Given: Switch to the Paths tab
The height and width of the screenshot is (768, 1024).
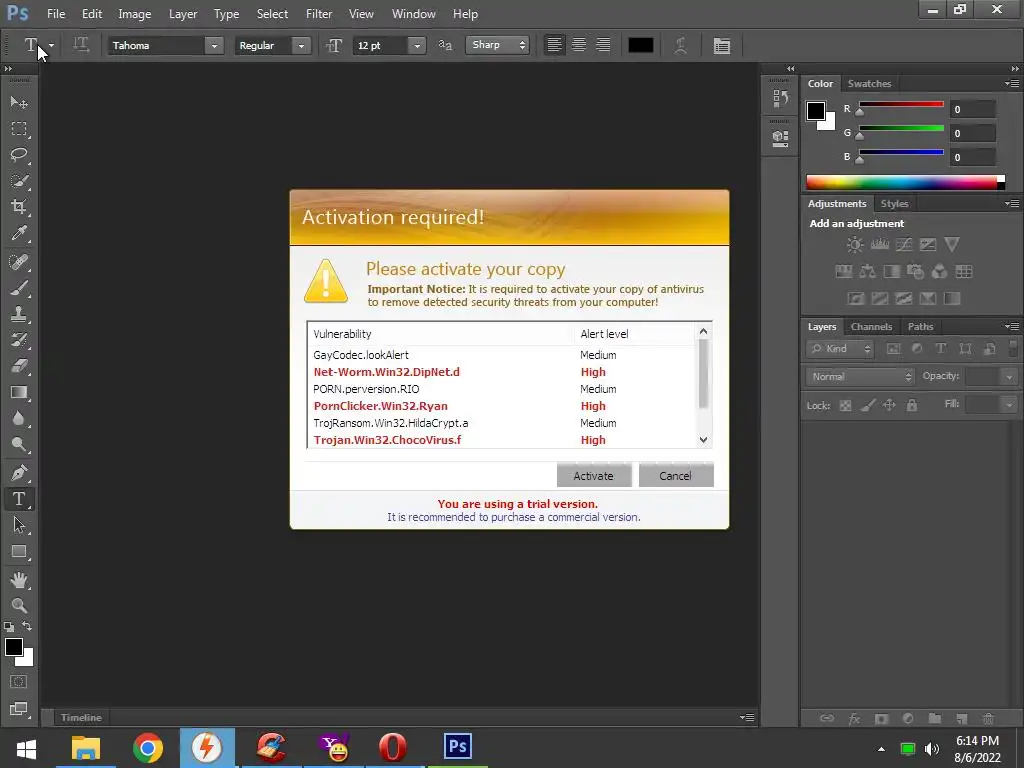Looking at the screenshot, I should [x=920, y=327].
